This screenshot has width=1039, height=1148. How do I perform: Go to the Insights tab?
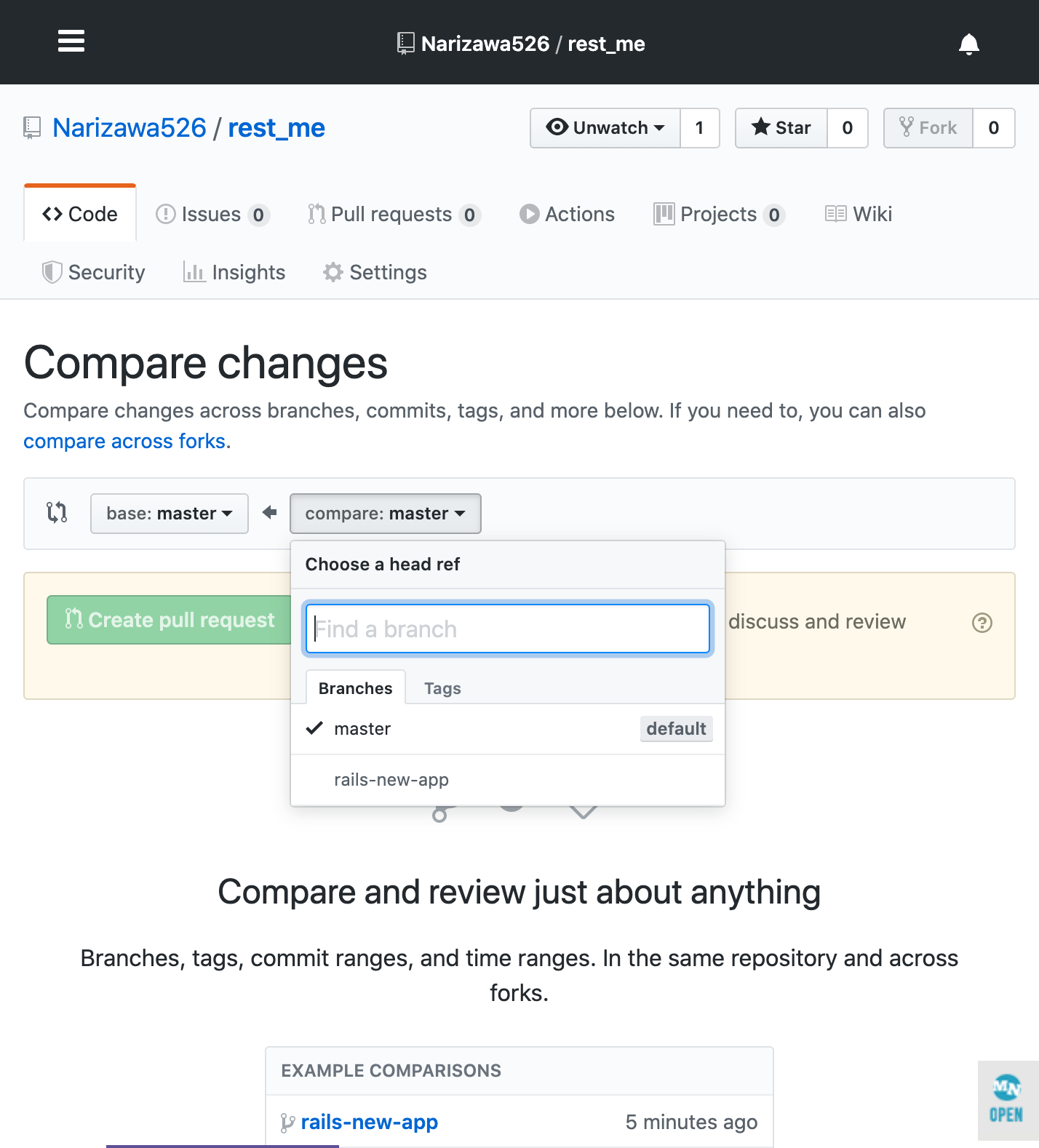(x=234, y=272)
